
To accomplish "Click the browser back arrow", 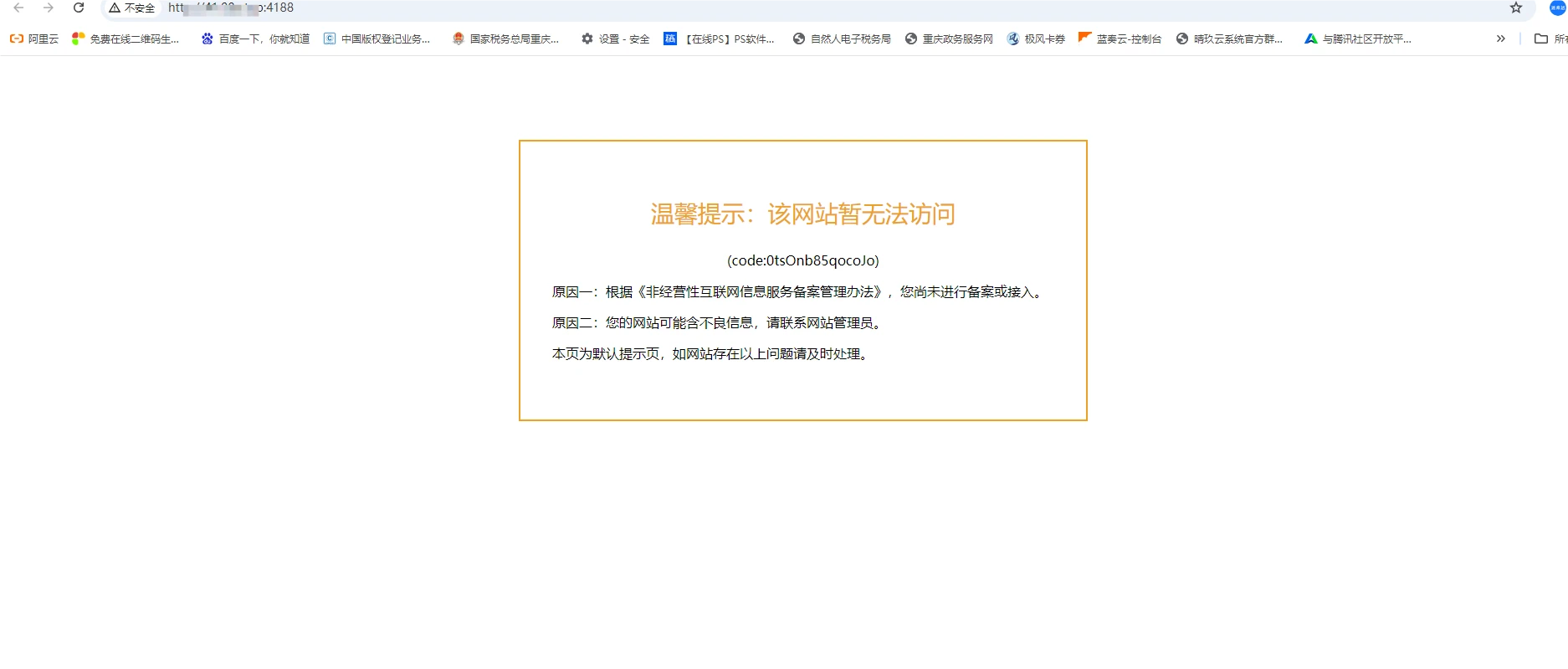I will pyautogui.click(x=18, y=8).
